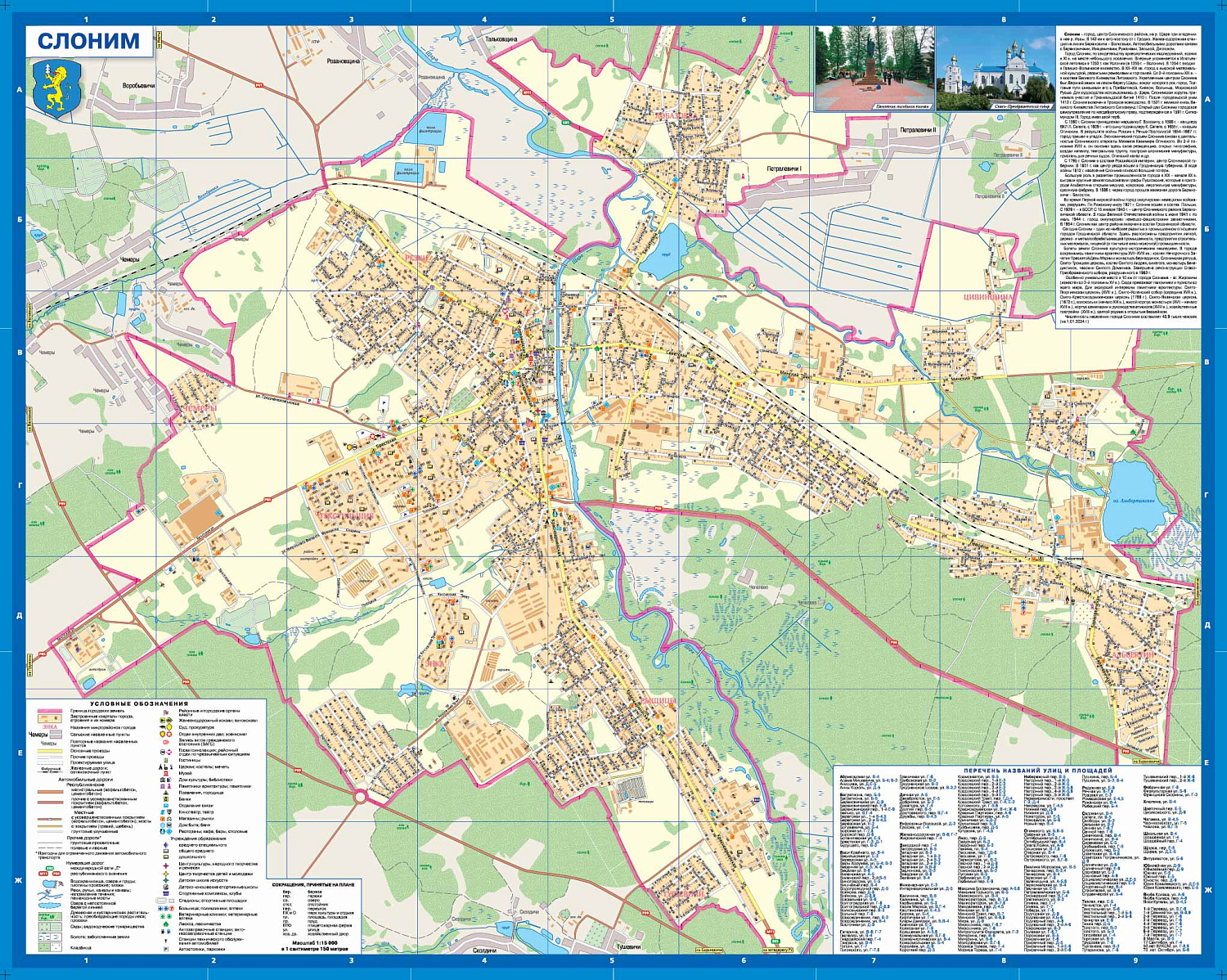Click the parking symbol in the legend
This screenshot has width=1227, height=980.
click(x=165, y=949)
